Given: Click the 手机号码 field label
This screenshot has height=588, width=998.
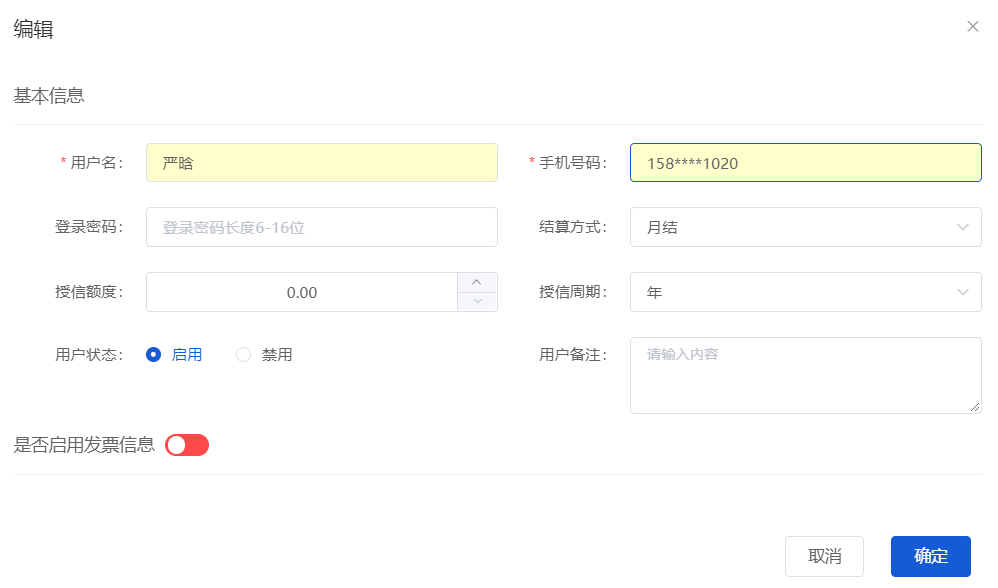Looking at the screenshot, I should [x=573, y=163].
